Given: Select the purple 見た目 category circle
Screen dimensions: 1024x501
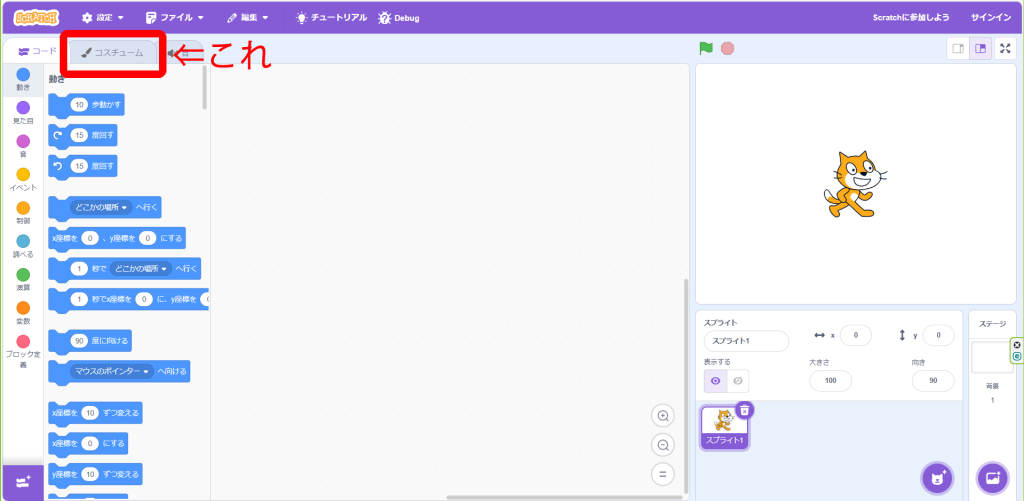Looking at the screenshot, I should 23,108.
